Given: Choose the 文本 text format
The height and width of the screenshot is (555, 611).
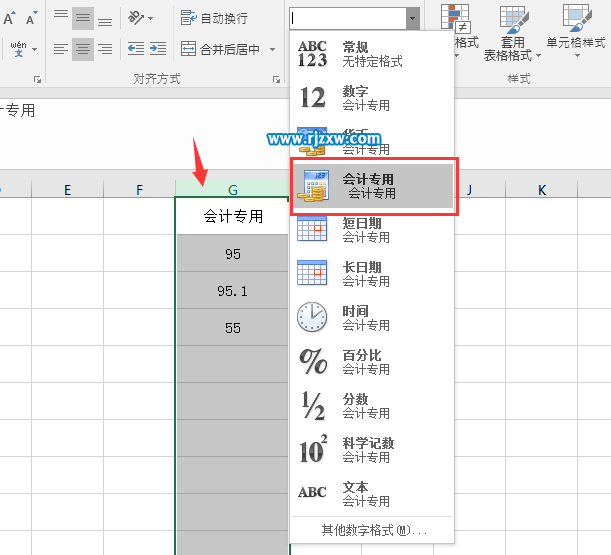Looking at the screenshot, I should click(x=372, y=494).
